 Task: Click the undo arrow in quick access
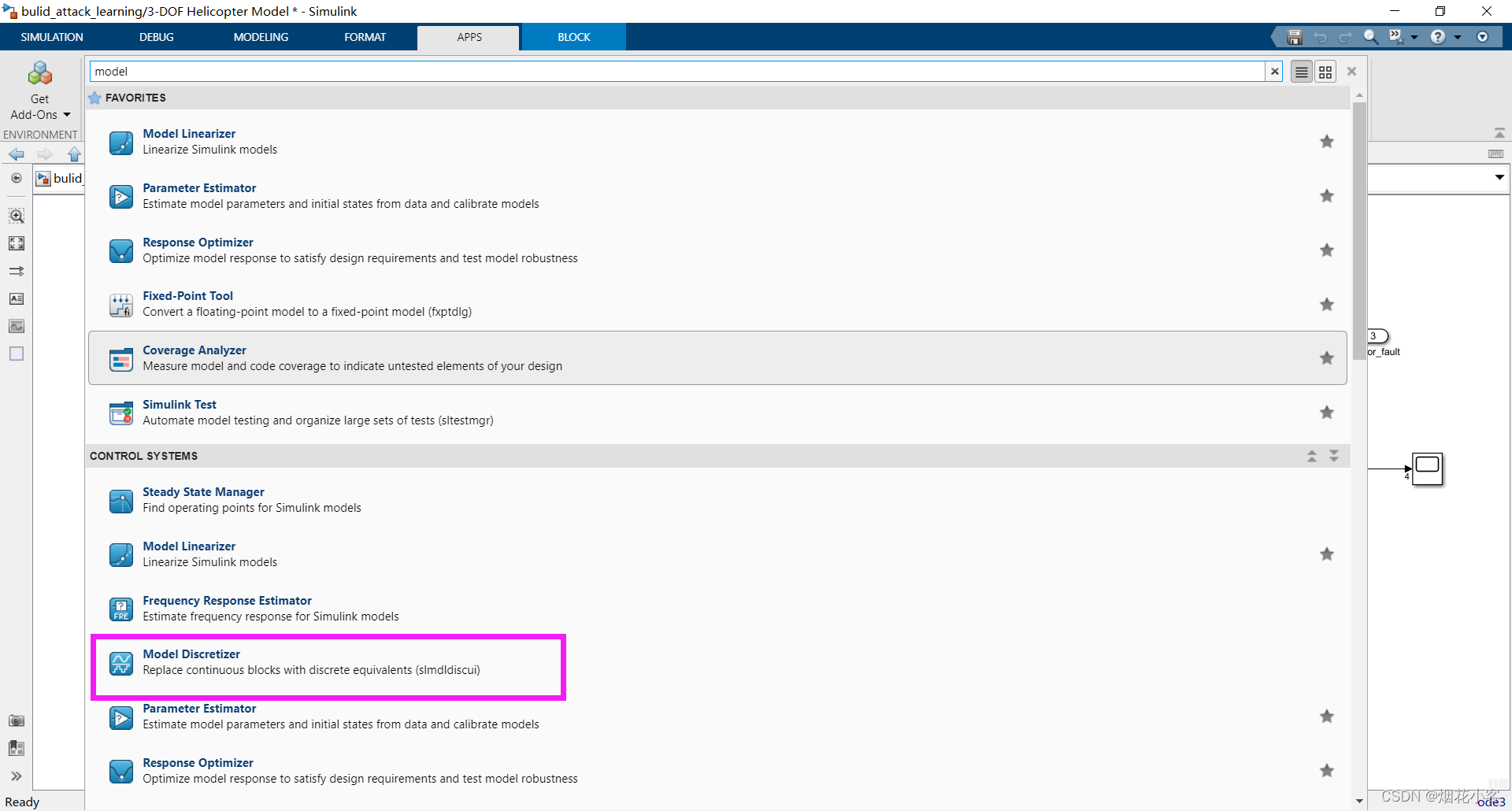point(1320,37)
